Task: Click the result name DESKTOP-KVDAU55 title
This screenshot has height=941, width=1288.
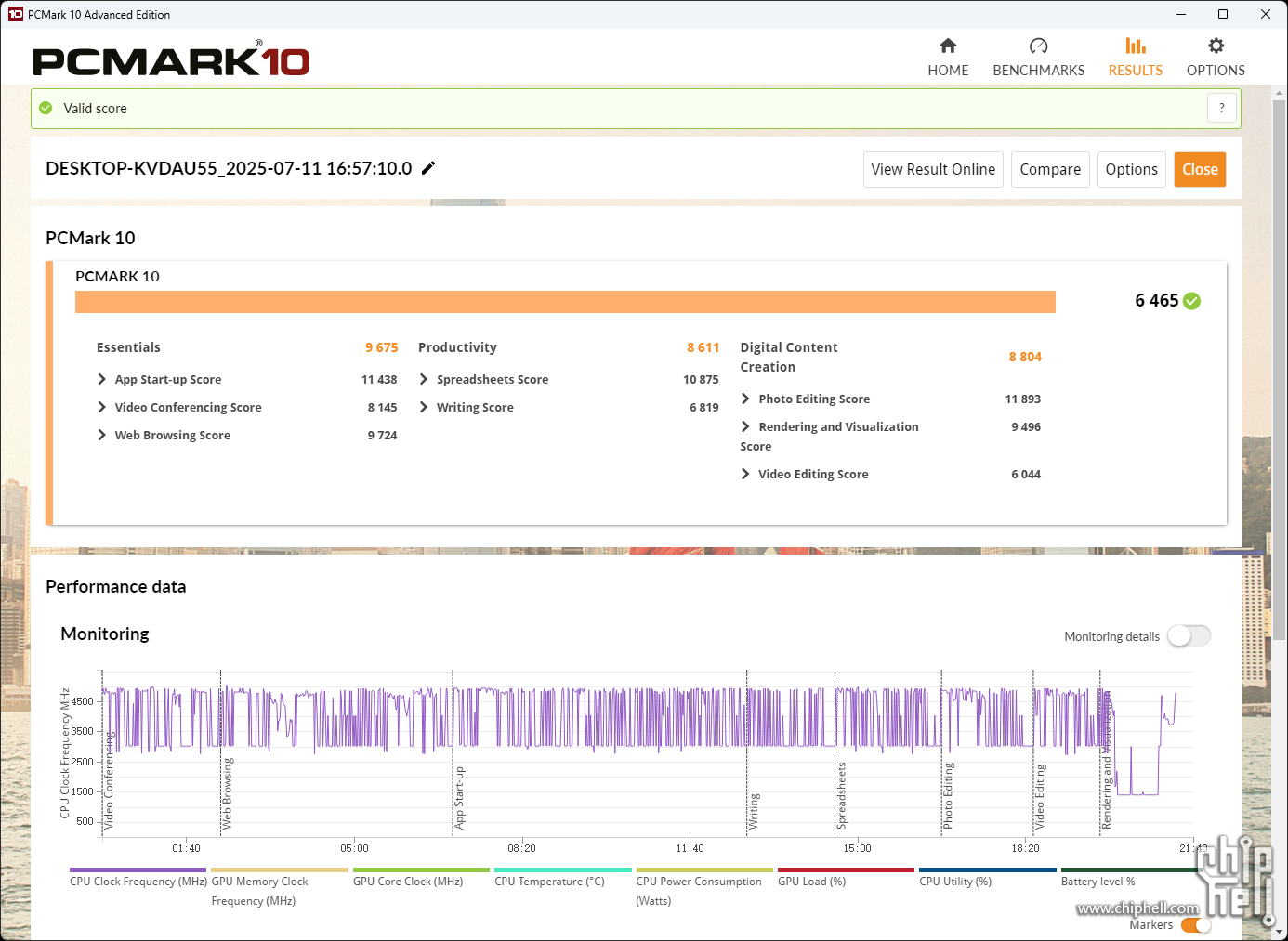Action: (229, 168)
